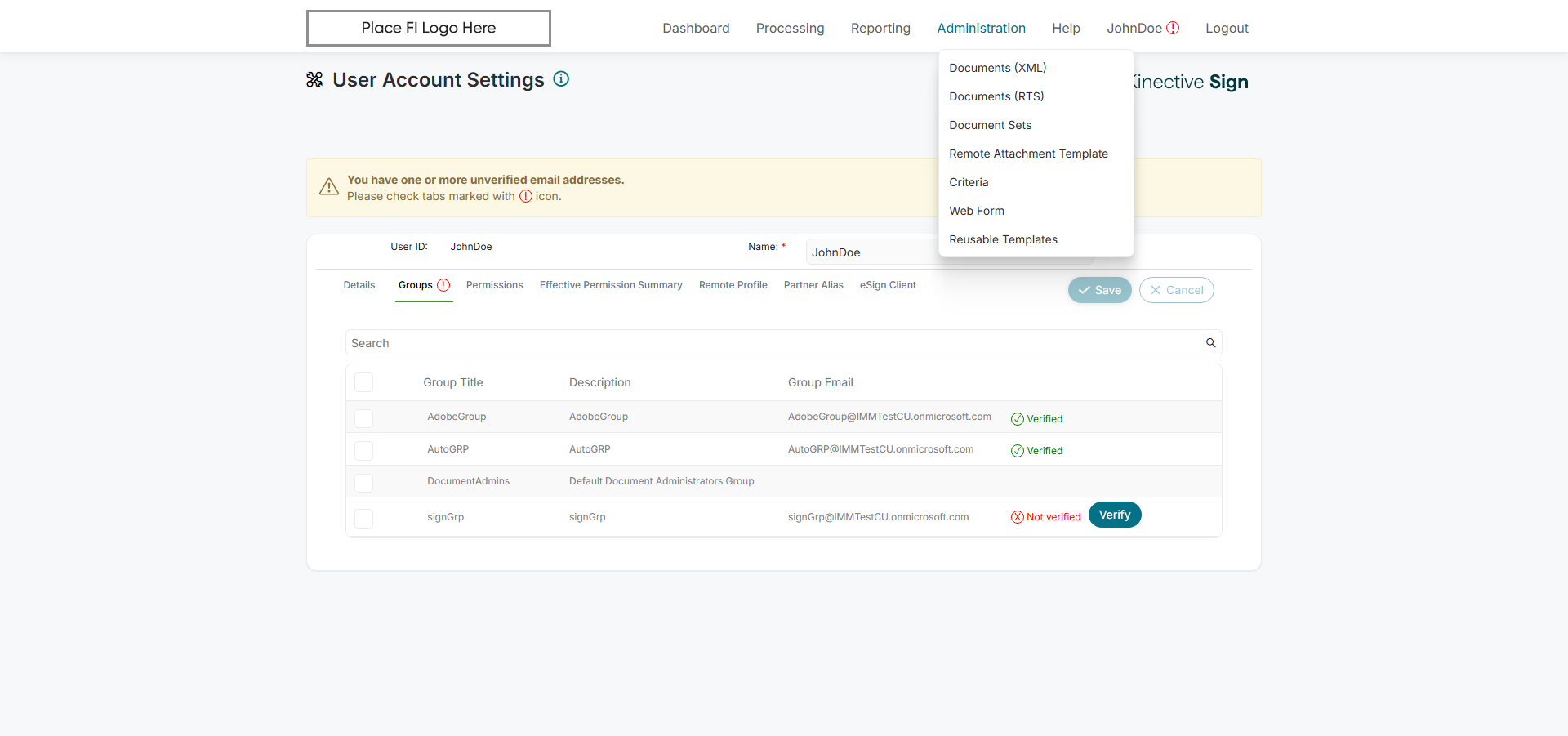Click the Verified checkmark icon for AdobeGroup

click(x=1018, y=419)
